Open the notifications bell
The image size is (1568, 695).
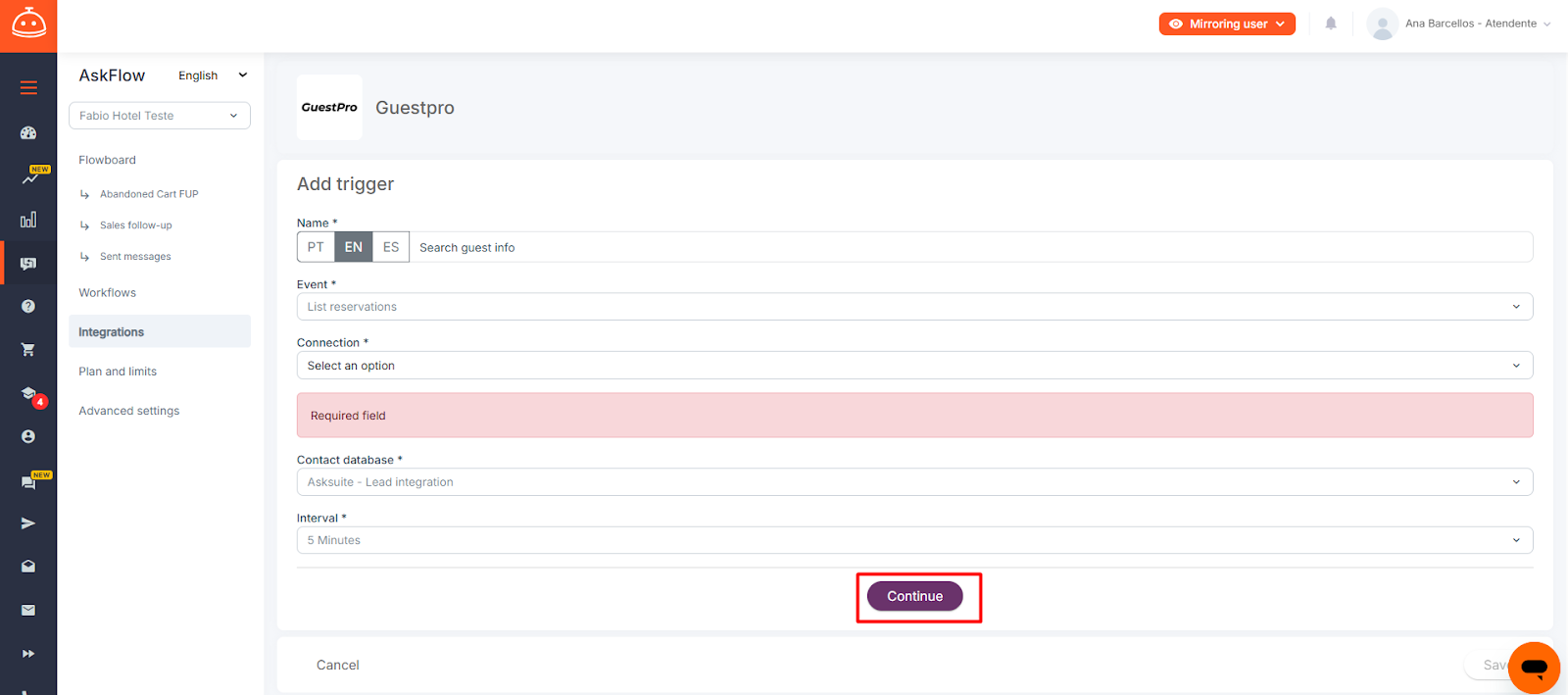coord(1331,24)
